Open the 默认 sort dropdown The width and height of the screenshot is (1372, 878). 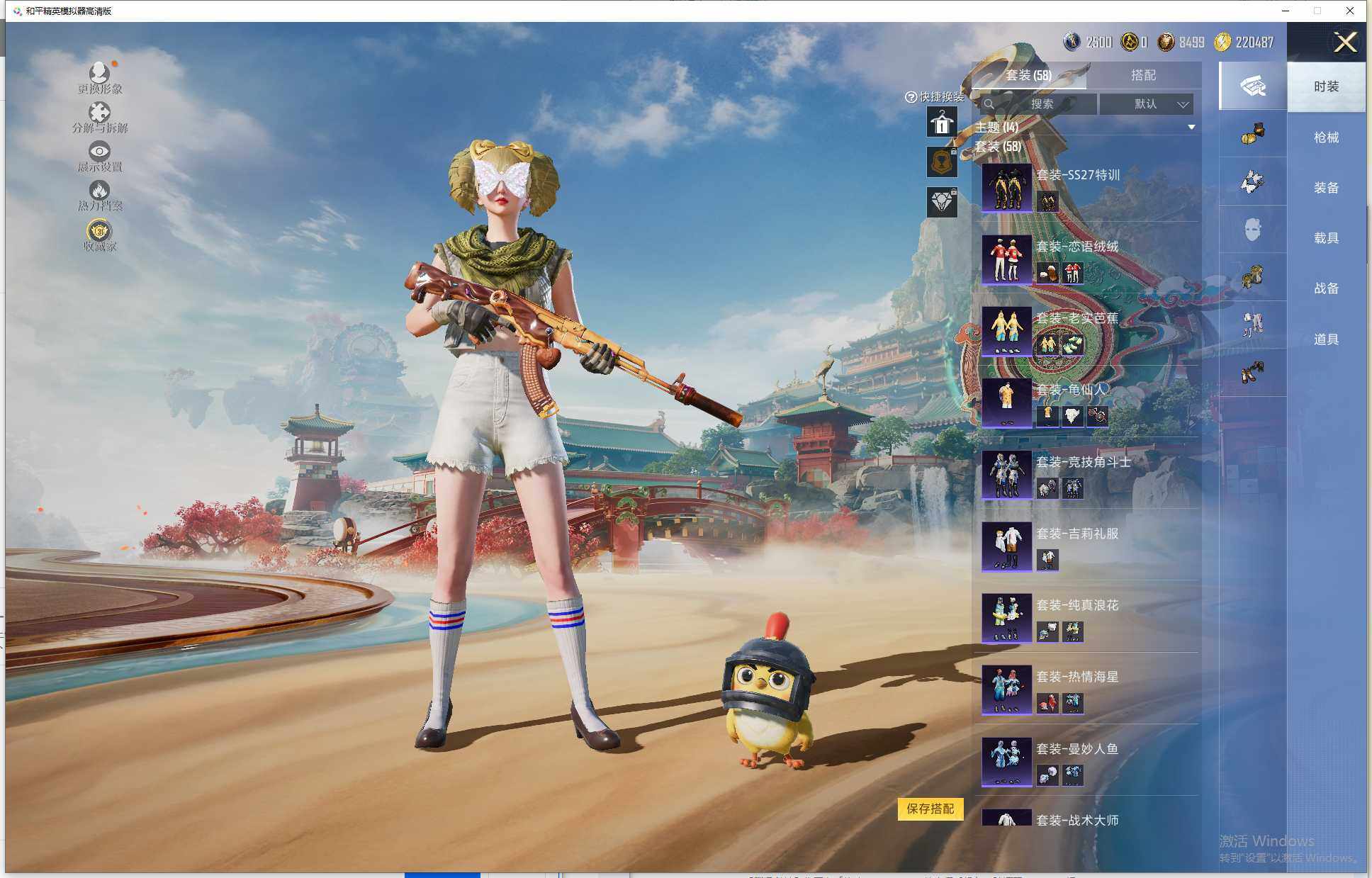click(x=1146, y=104)
